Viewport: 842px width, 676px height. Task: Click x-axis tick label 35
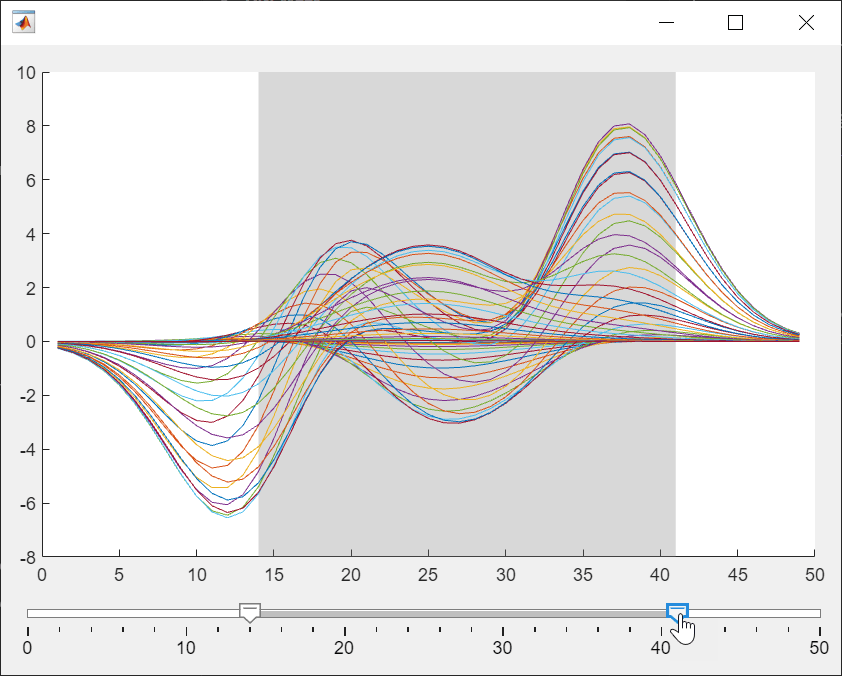583,575
